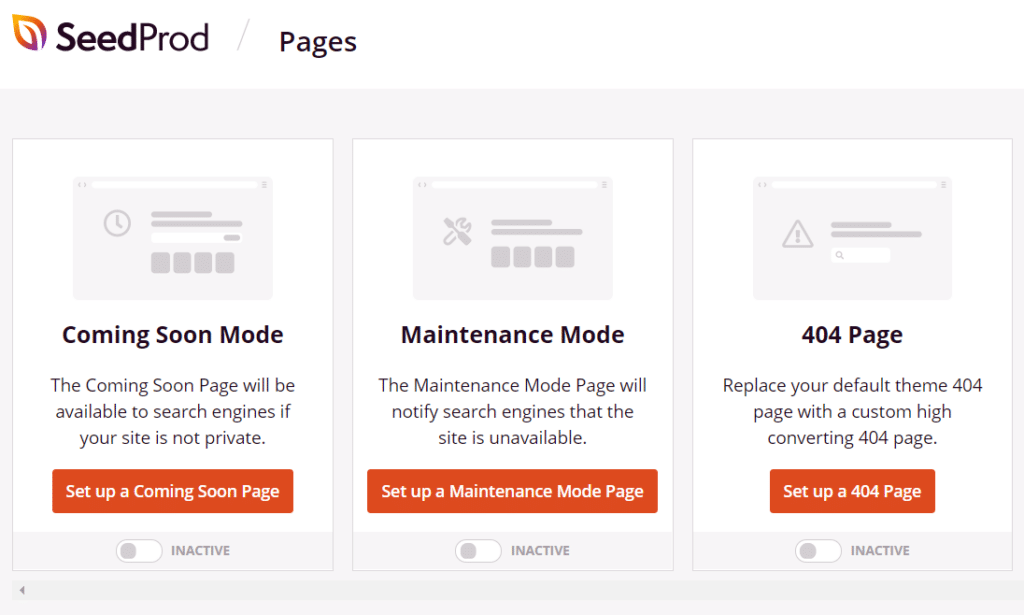Click the Coming Soon Mode heading
This screenshot has width=1024, height=615.
pyautogui.click(x=172, y=335)
